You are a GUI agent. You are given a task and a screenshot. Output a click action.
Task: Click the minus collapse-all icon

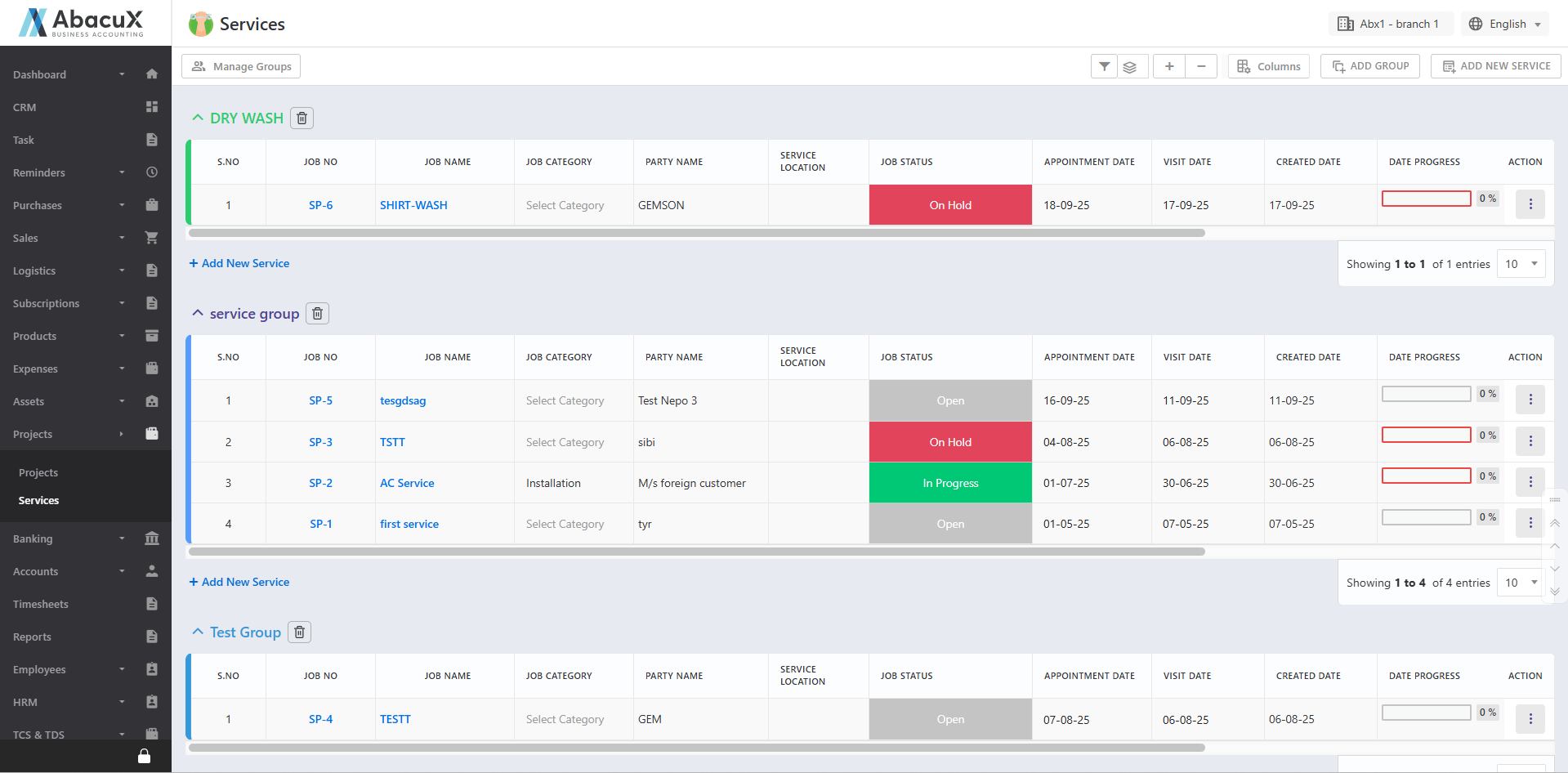[x=1201, y=66]
